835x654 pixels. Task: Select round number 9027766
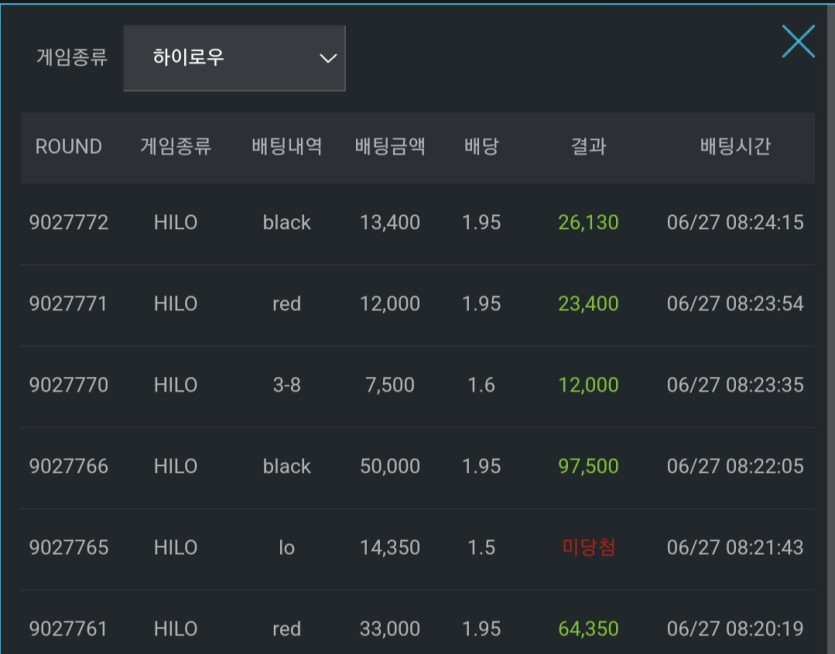[69, 467]
